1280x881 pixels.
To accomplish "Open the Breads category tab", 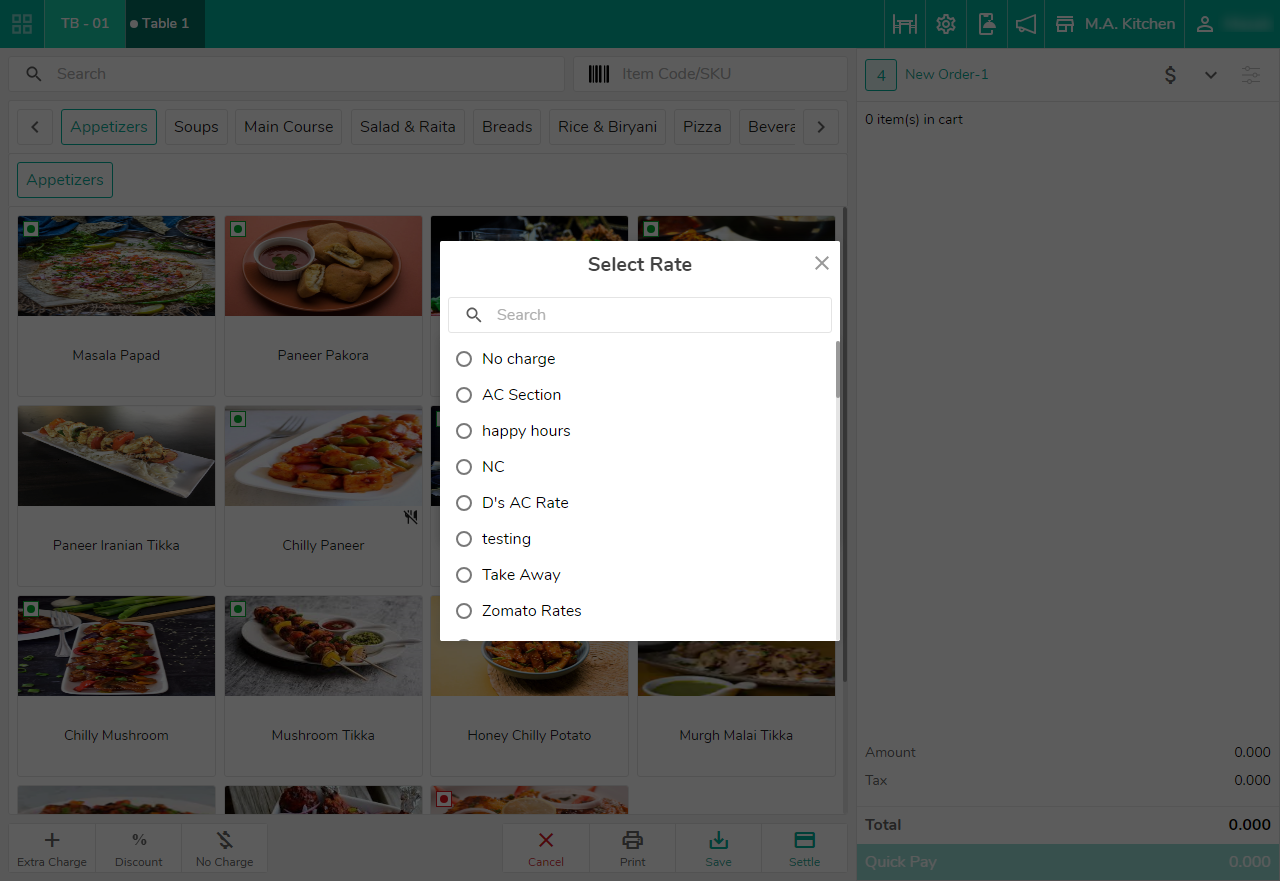I will pos(507,127).
